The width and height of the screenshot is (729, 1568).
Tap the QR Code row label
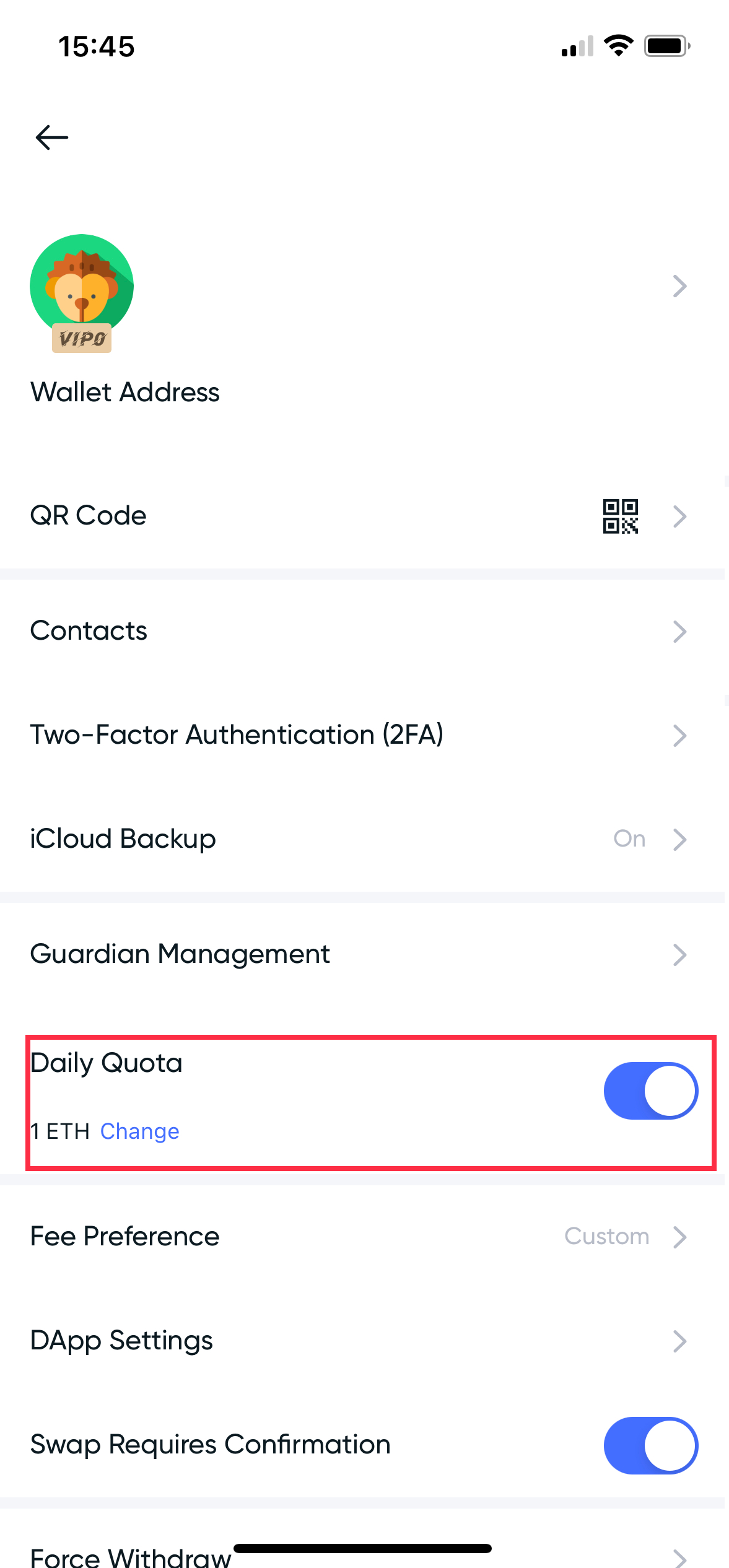[x=89, y=516]
